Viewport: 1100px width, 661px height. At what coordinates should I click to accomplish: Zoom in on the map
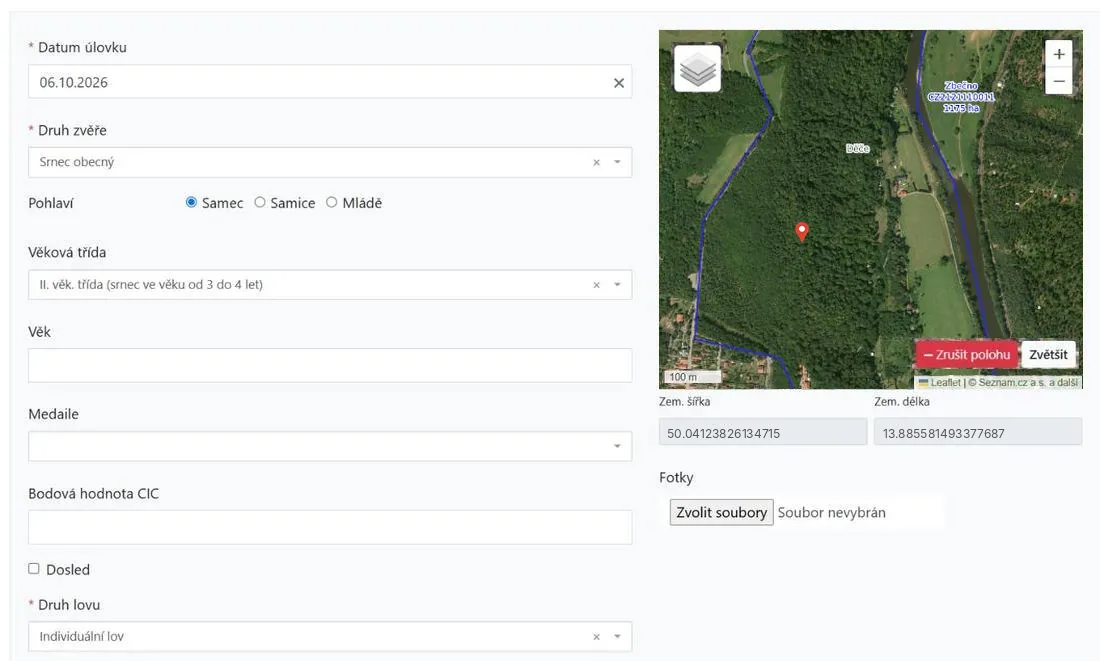[1059, 54]
